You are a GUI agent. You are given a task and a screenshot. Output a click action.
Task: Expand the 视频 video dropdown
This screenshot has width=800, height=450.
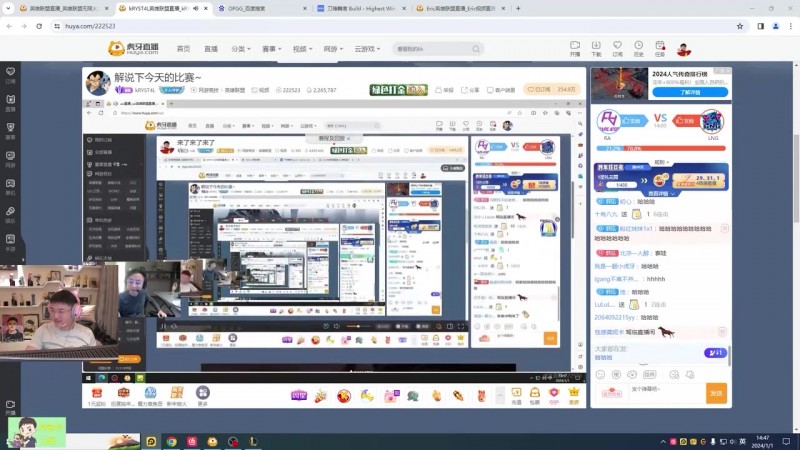pos(300,48)
